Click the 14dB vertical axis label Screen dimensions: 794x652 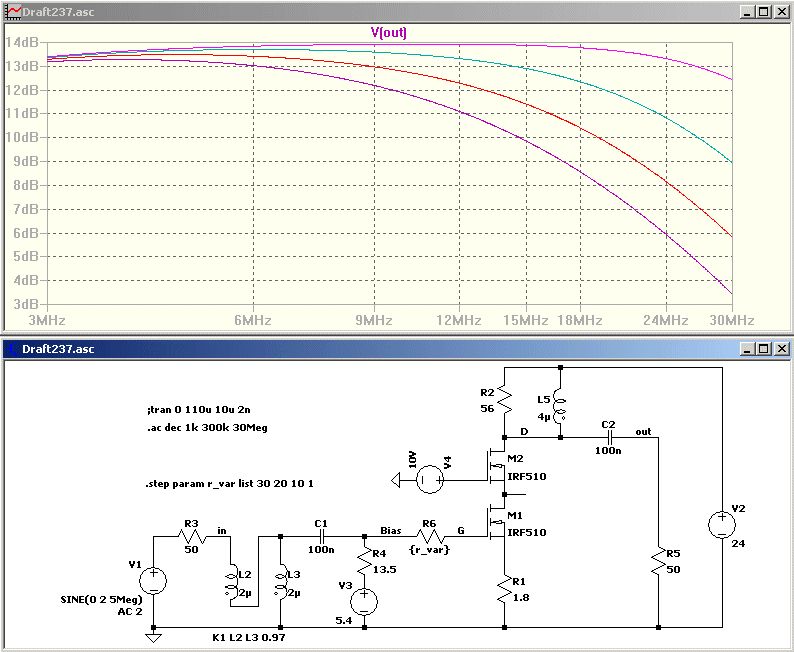[x=22, y=42]
